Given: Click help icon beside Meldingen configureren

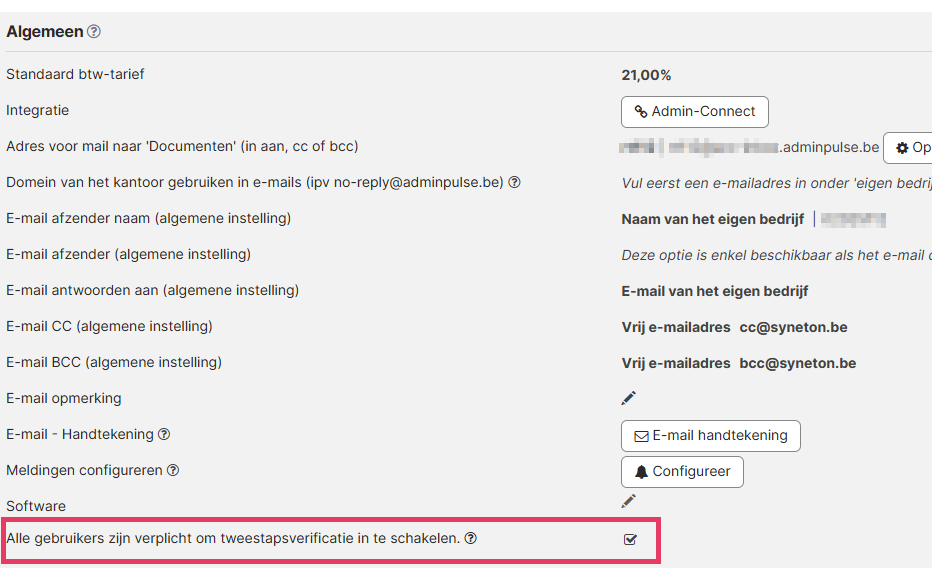Looking at the screenshot, I should tap(173, 471).
